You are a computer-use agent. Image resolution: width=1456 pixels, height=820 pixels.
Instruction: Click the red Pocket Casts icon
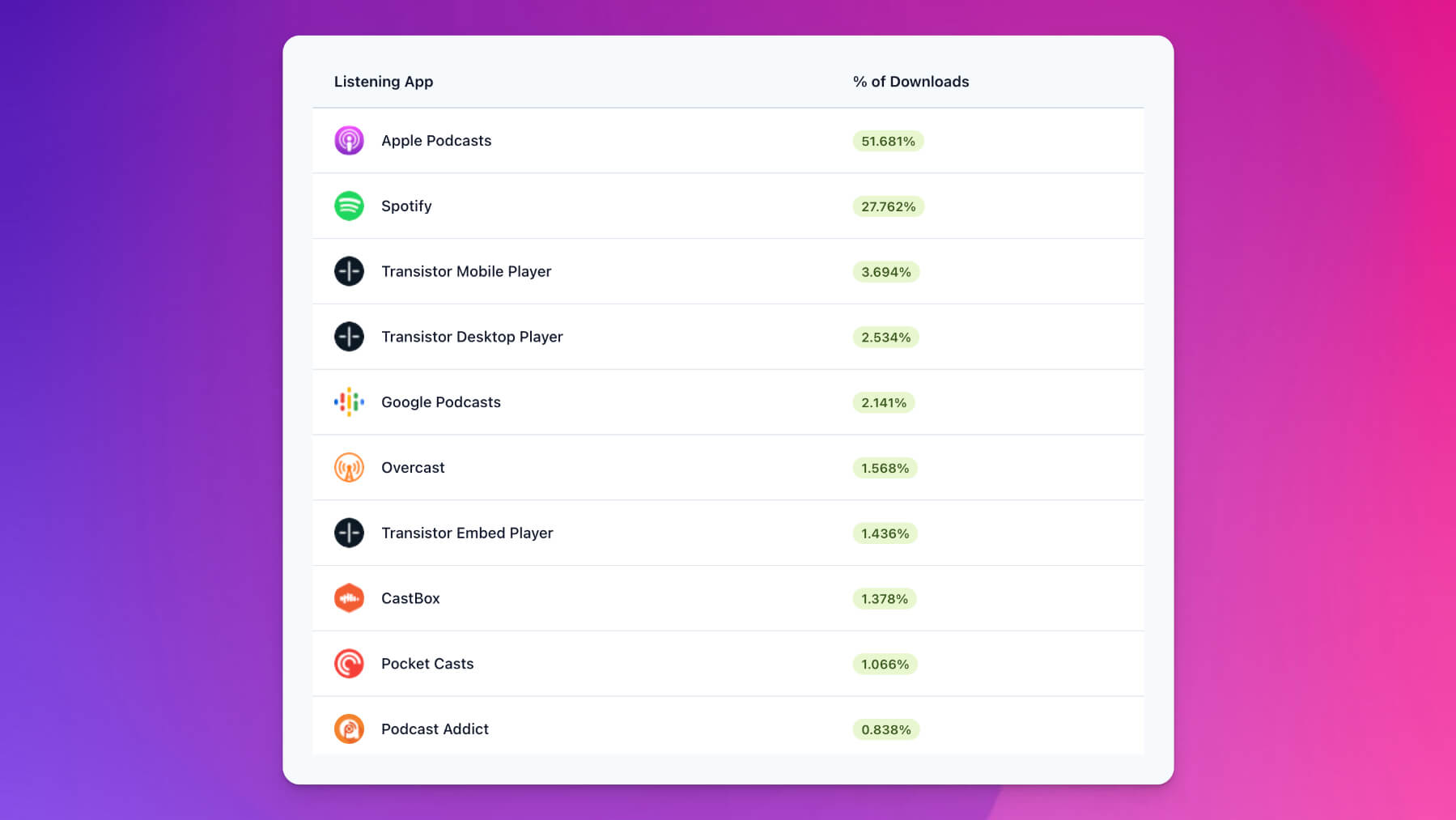point(349,664)
